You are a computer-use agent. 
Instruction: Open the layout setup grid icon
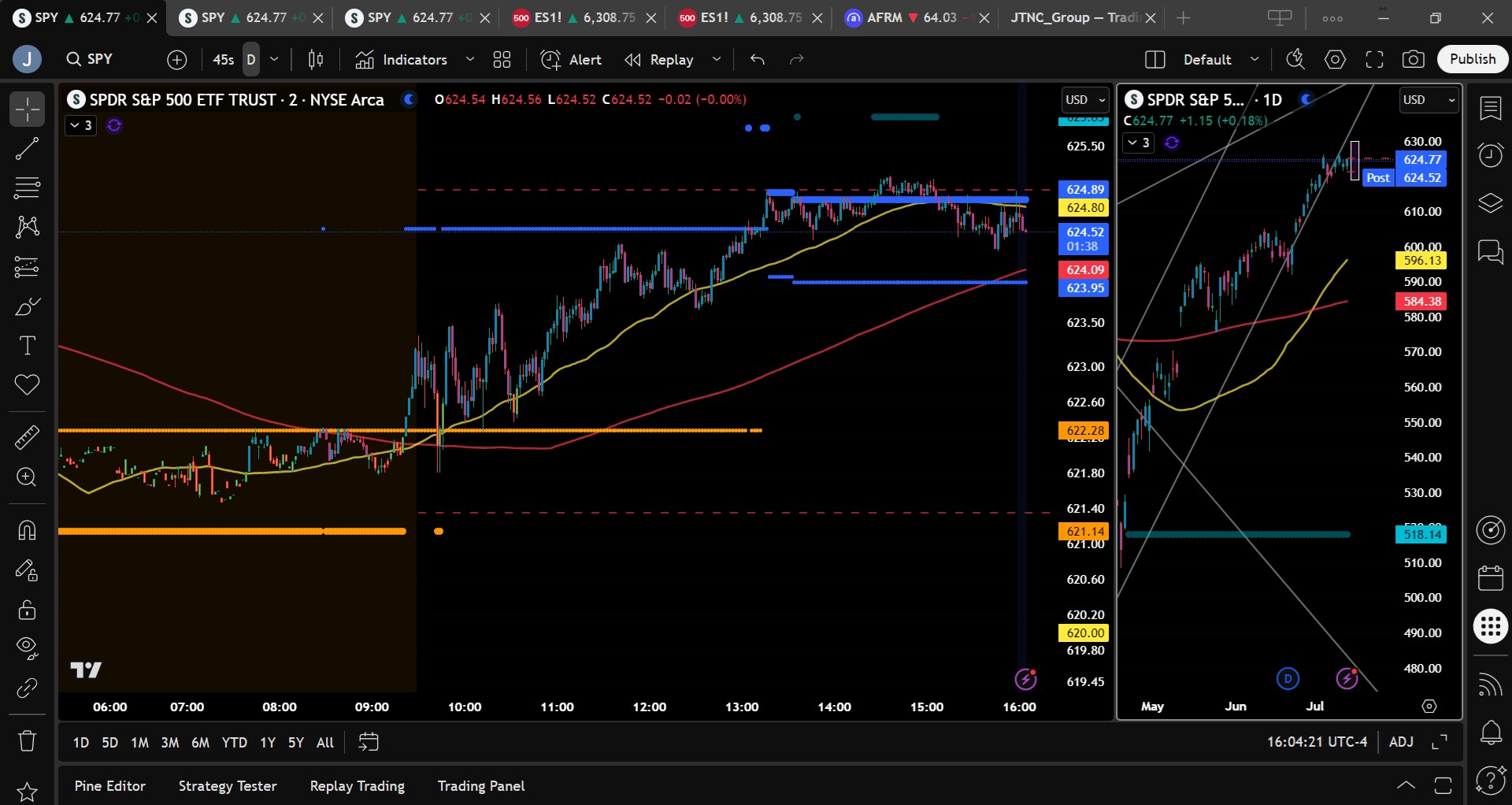coord(1155,60)
